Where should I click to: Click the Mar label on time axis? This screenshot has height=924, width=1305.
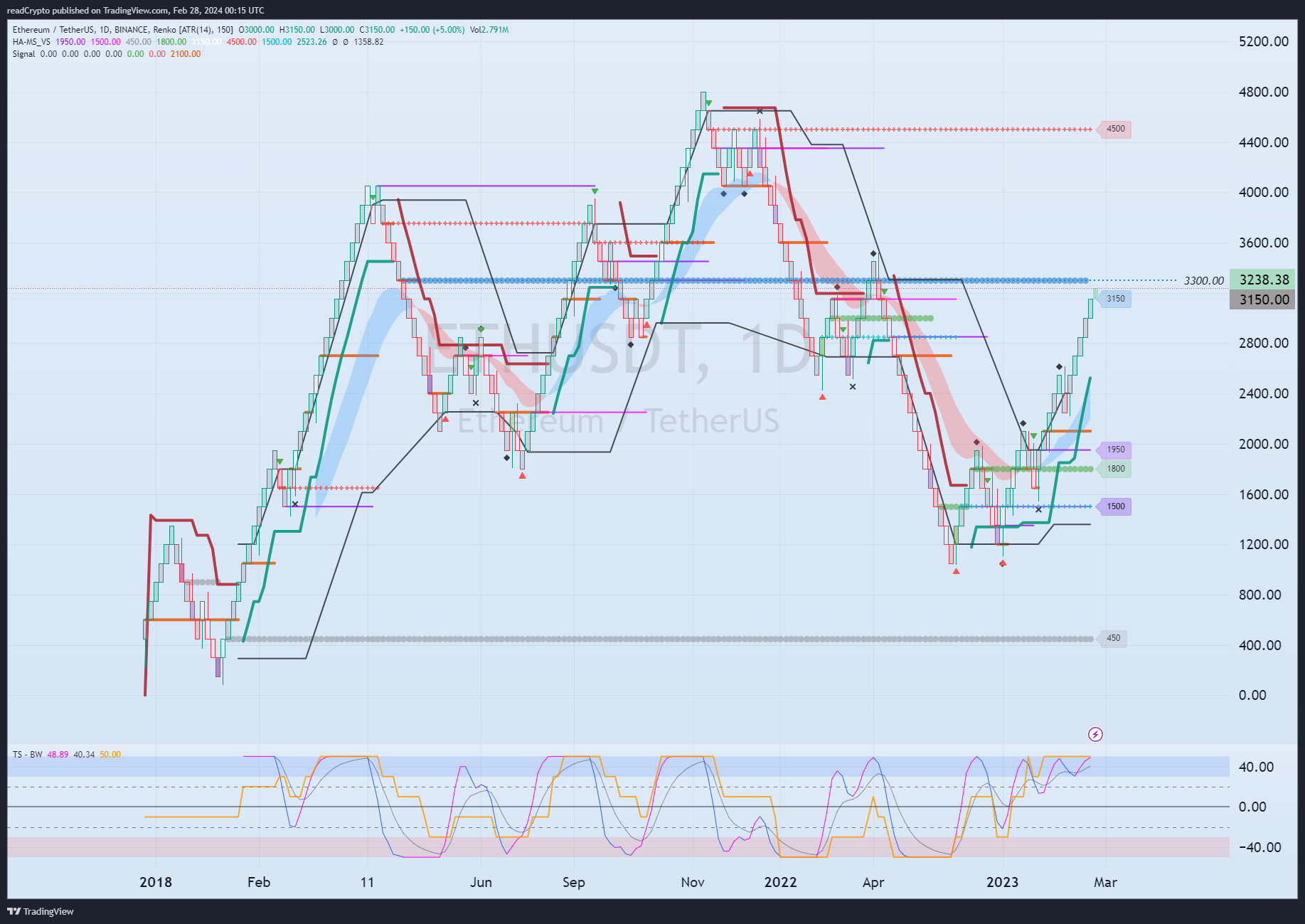click(1105, 882)
